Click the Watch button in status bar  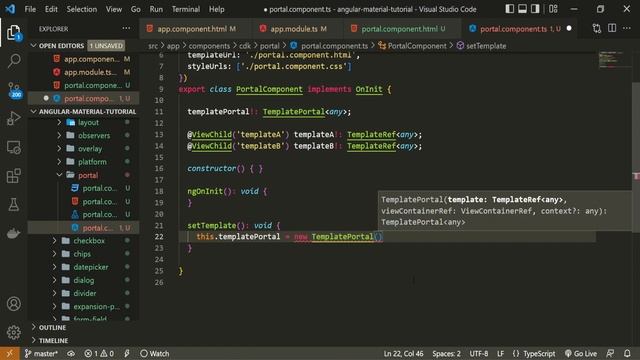point(154,353)
